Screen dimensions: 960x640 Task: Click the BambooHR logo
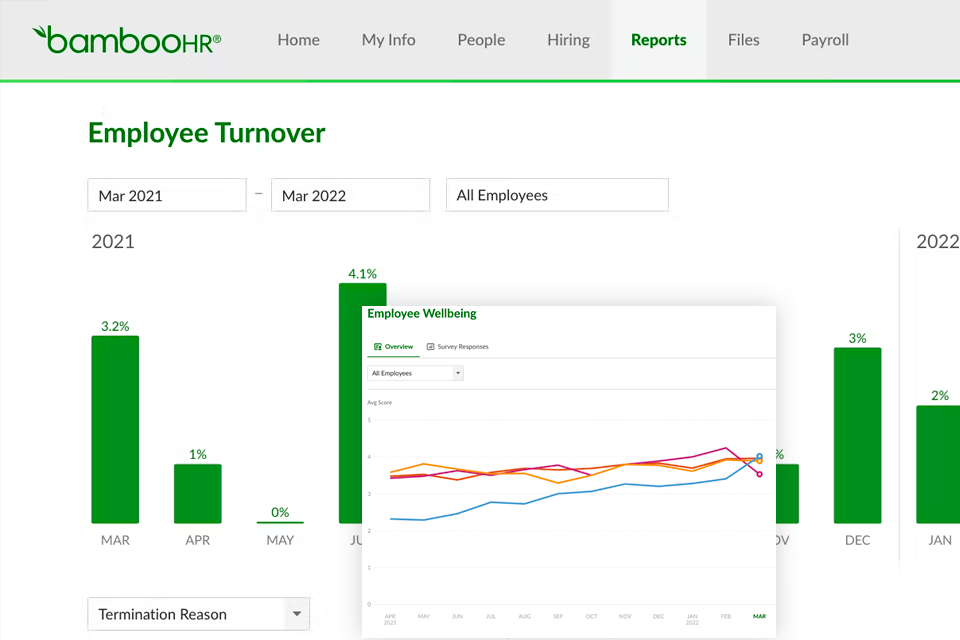(x=126, y=40)
